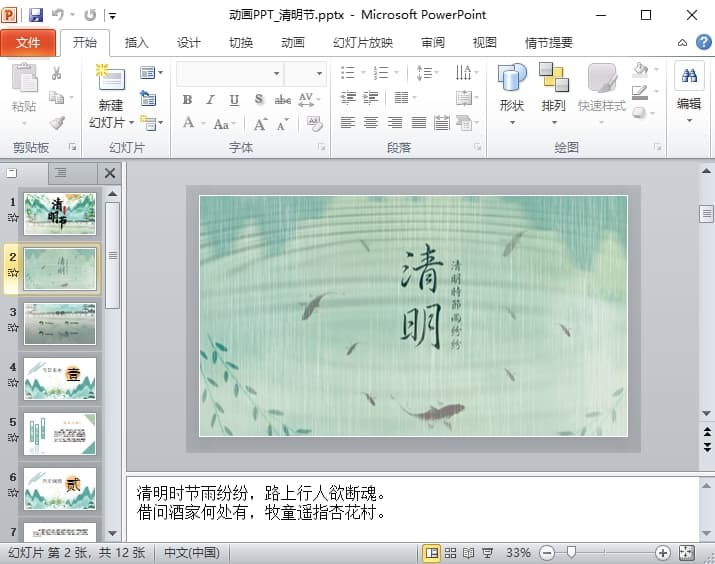This screenshot has width=715, height=564.
Task: Open the 审阅 ribbon tab
Action: [432, 42]
